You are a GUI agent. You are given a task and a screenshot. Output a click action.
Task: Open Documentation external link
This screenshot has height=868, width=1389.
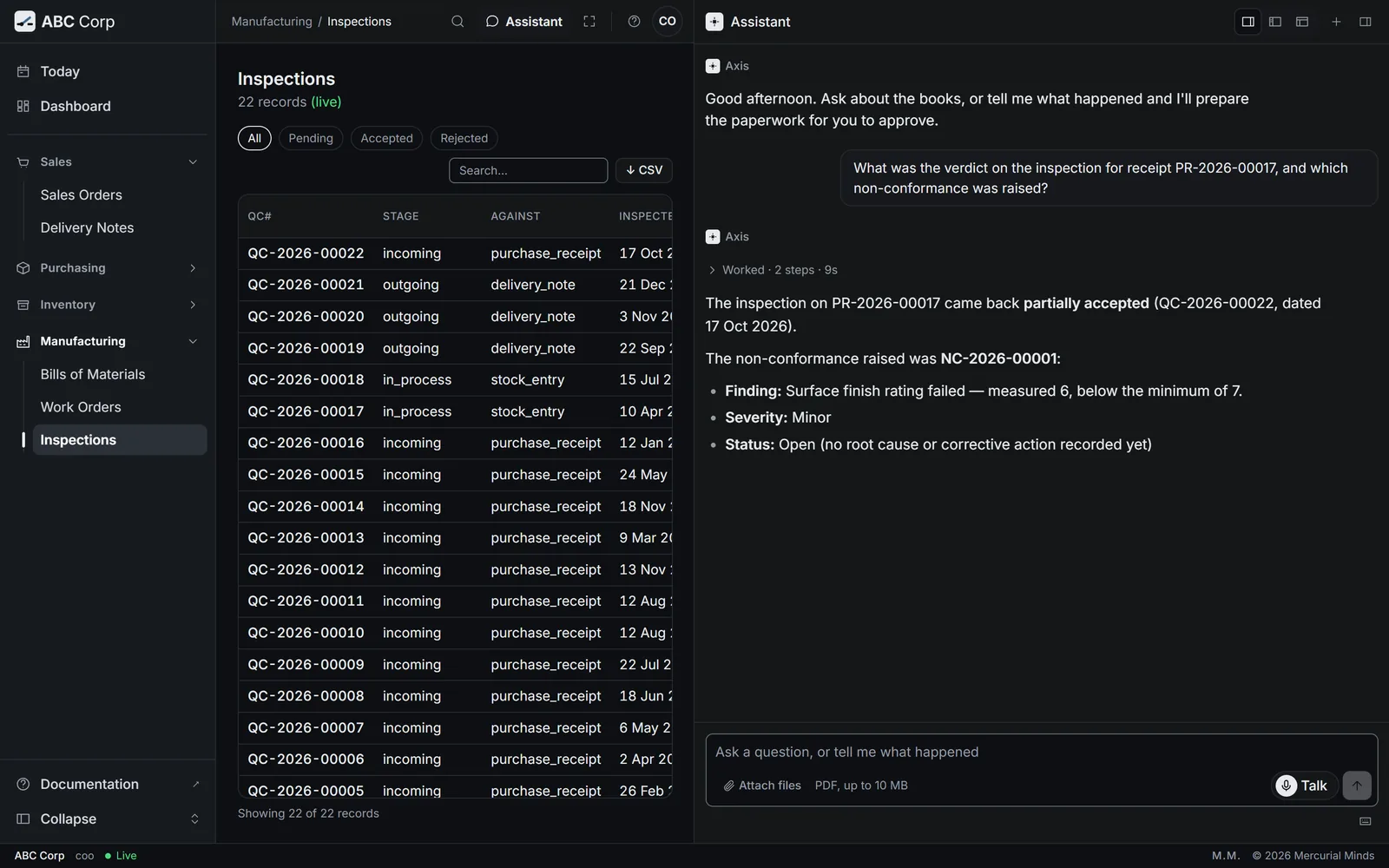point(108,785)
